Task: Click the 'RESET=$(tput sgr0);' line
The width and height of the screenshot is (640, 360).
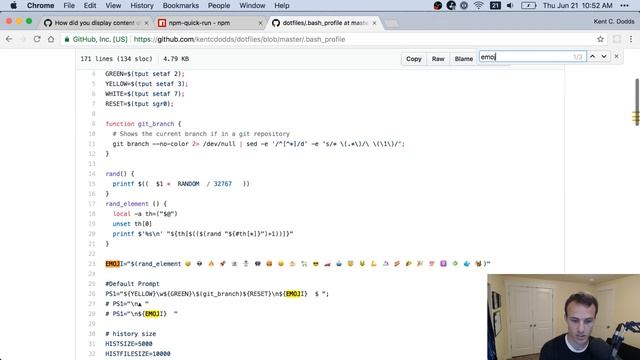Action: pyautogui.click(x=140, y=104)
